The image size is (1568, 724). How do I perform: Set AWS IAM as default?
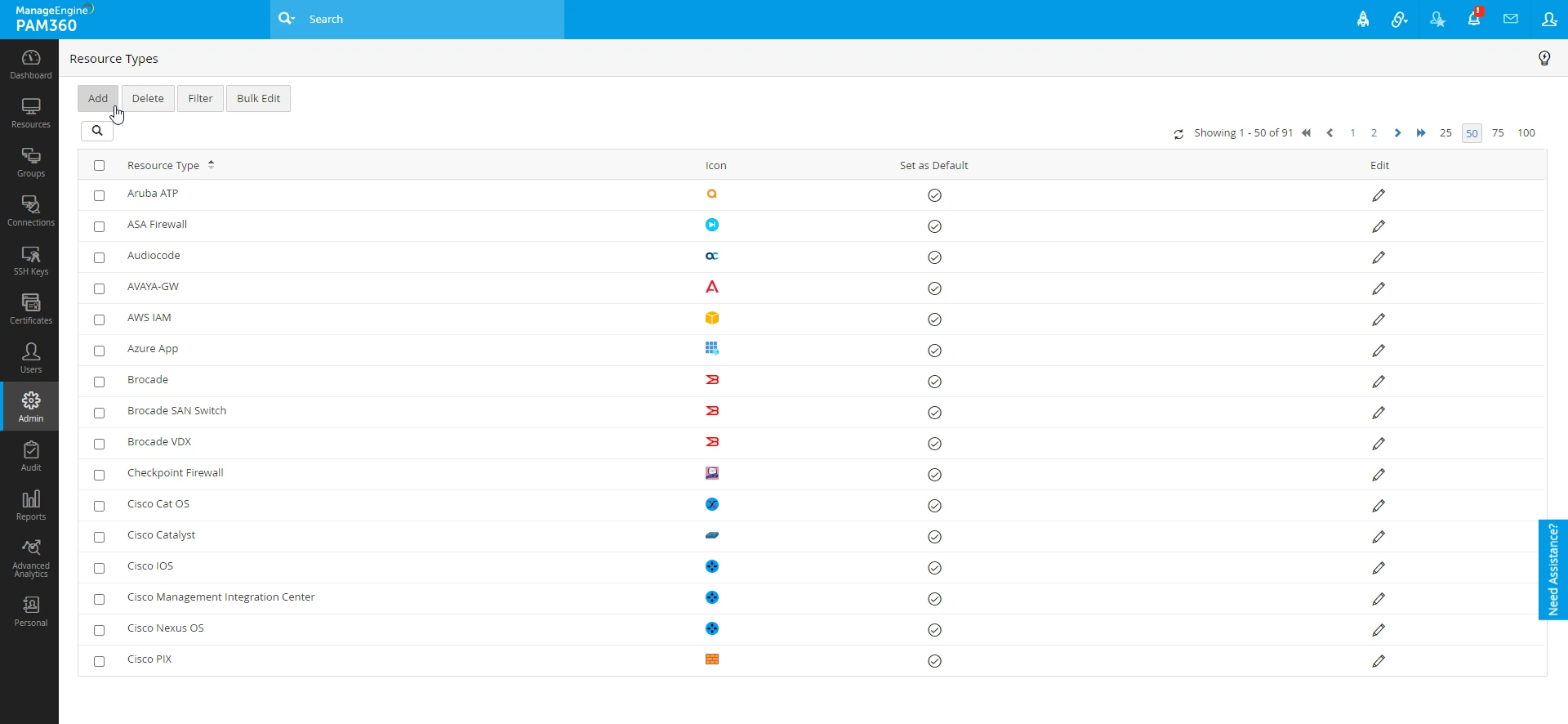[934, 320]
